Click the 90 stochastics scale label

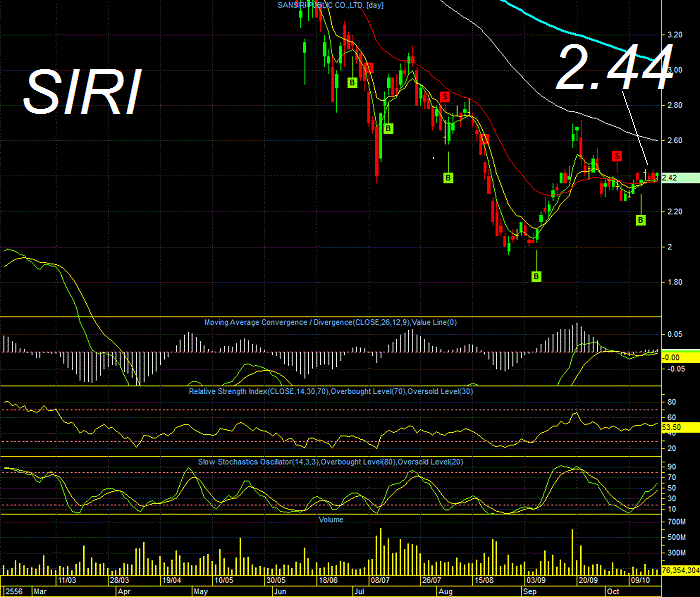[x=671, y=467]
